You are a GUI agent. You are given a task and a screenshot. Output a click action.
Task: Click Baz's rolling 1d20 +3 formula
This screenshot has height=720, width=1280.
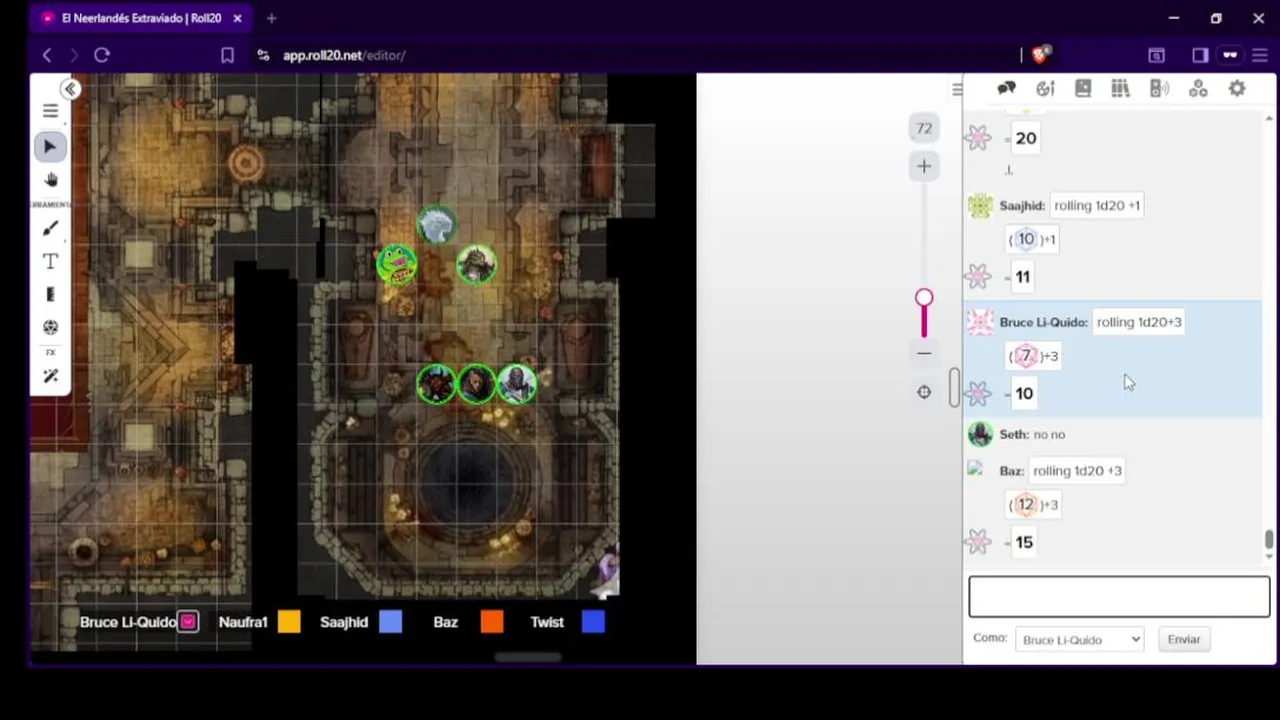1077,470
